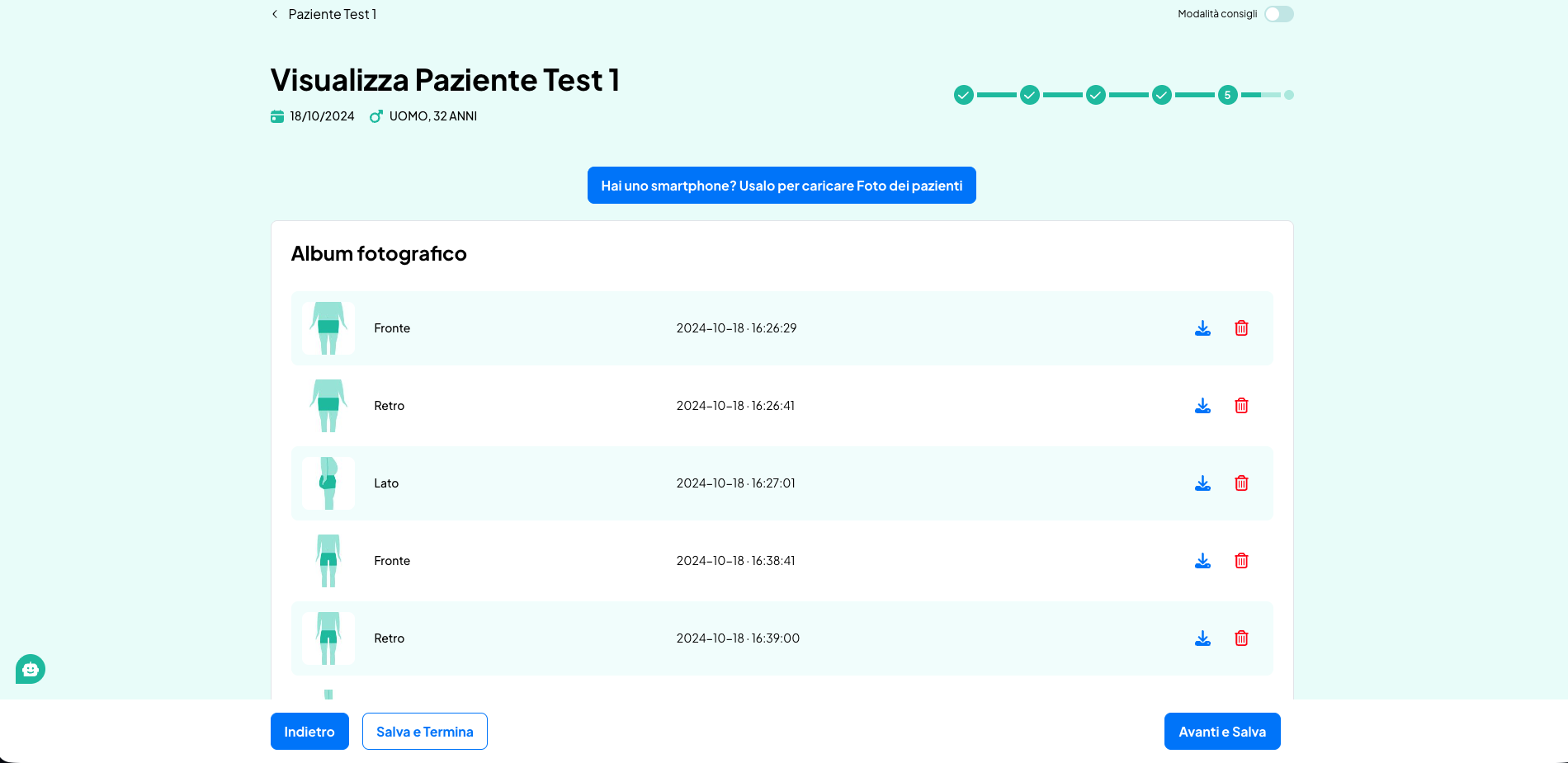Jump to the first completed step
The width and height of the screenshot is (1568, 763).
pos(963,95)
